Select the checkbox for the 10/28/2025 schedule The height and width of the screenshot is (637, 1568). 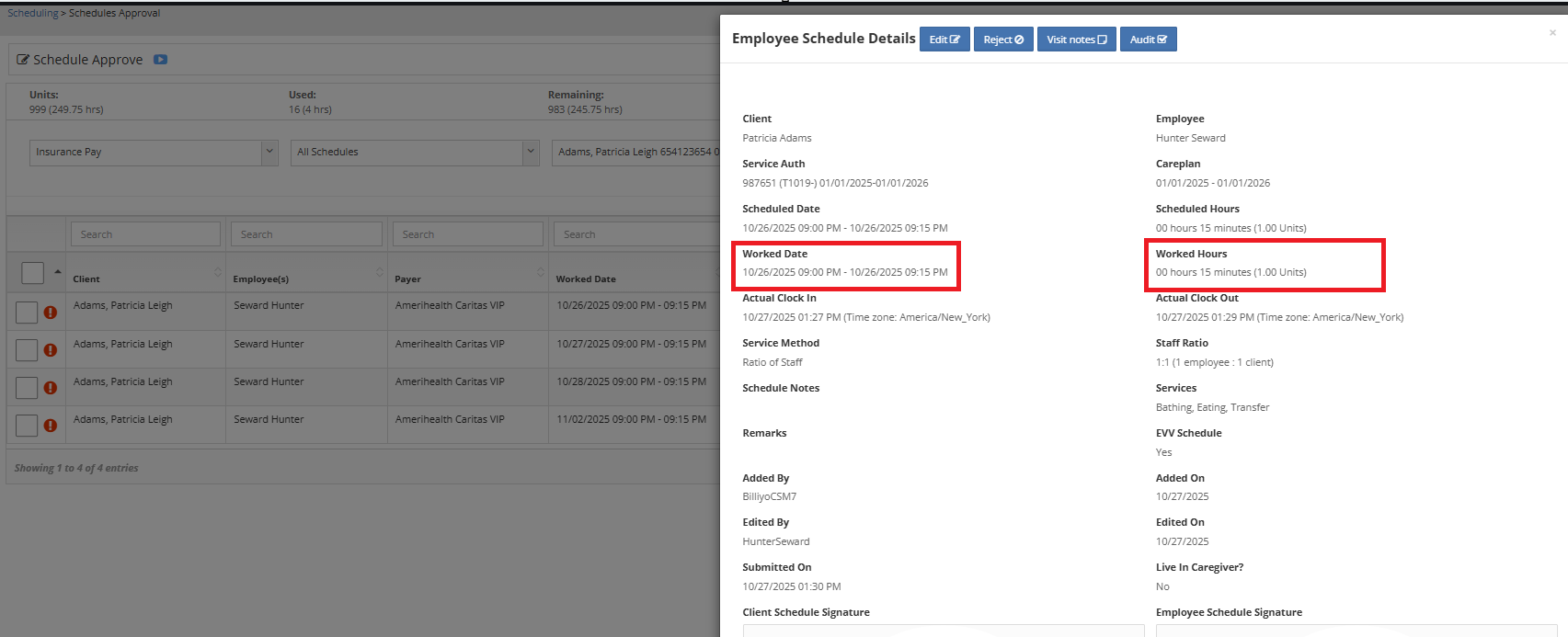tap(27, 388)
